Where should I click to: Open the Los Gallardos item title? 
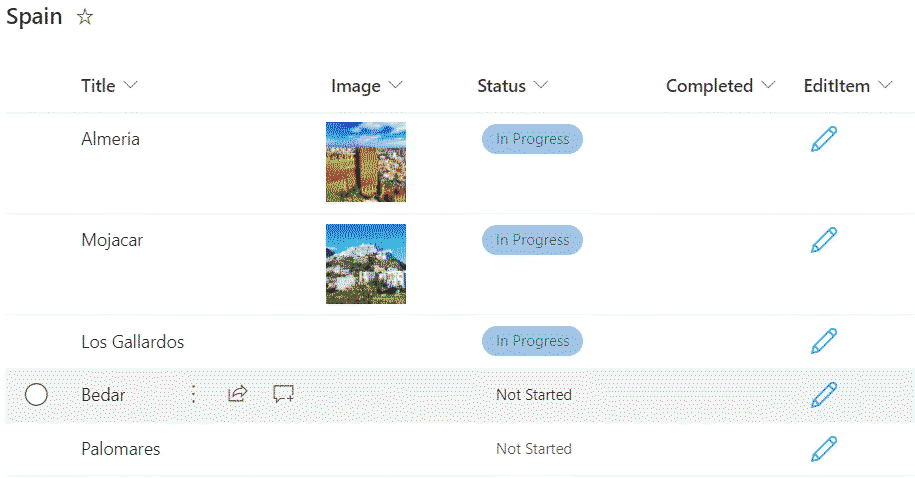click(132, 341)
